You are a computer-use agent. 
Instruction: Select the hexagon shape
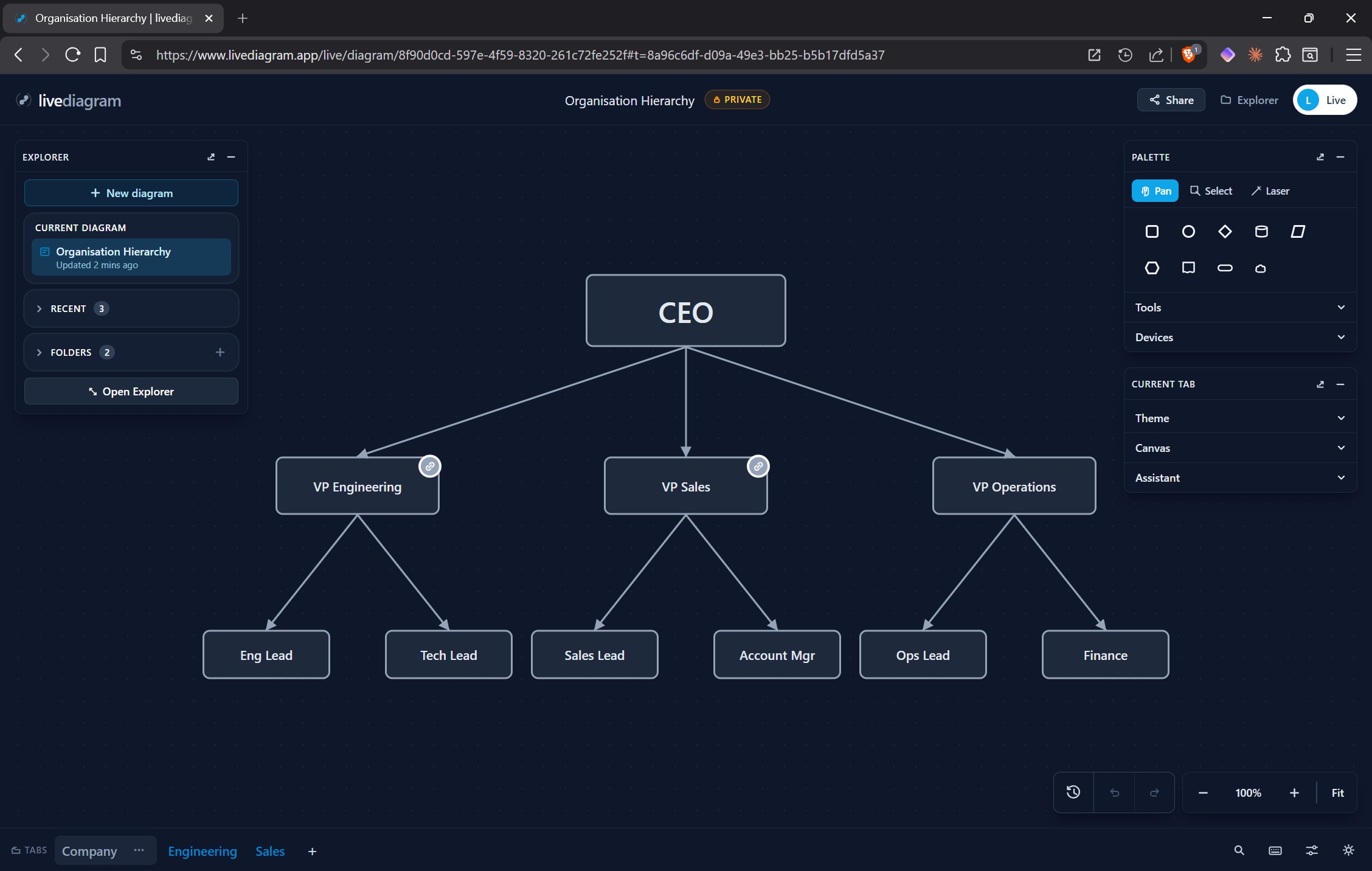click(1152, 268)
